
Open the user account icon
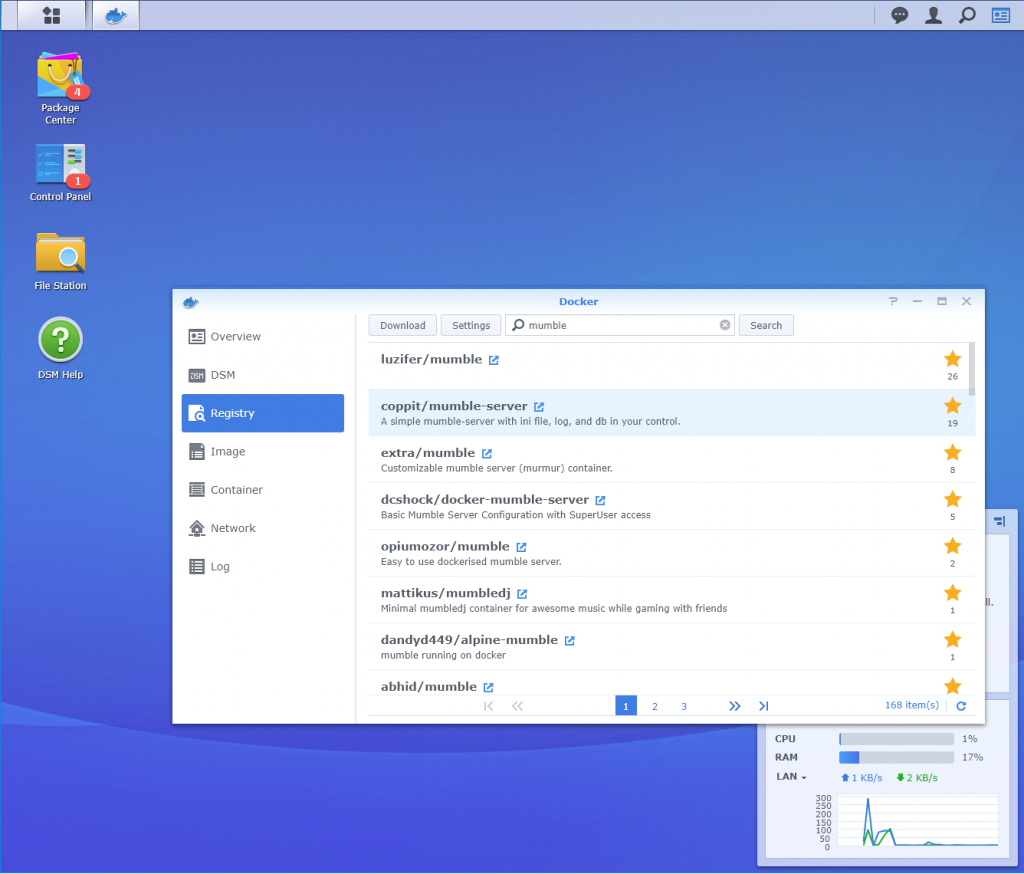click(933, 15)
